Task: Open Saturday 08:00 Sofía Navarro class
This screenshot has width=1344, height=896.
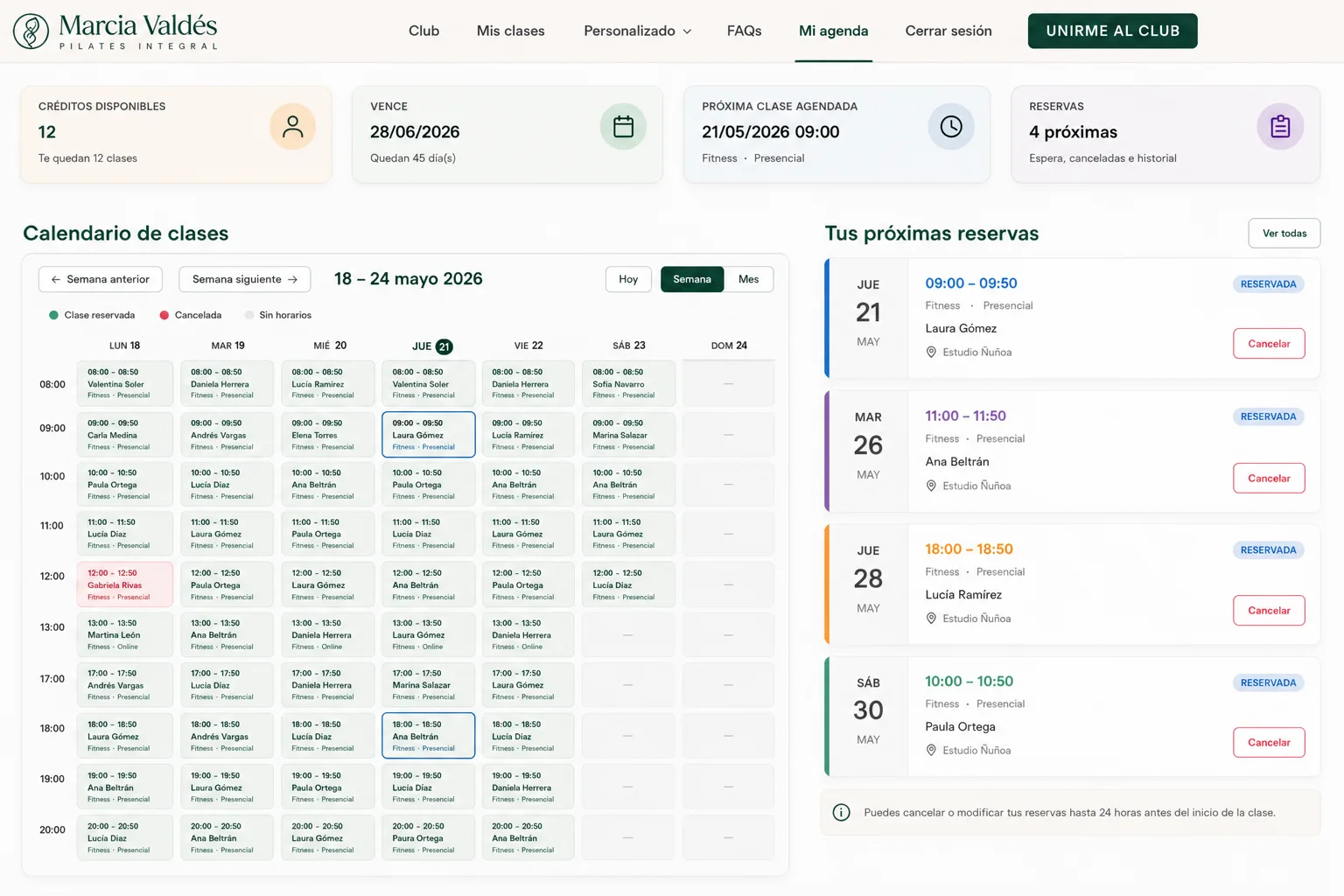Action: (x=629, y=383)
